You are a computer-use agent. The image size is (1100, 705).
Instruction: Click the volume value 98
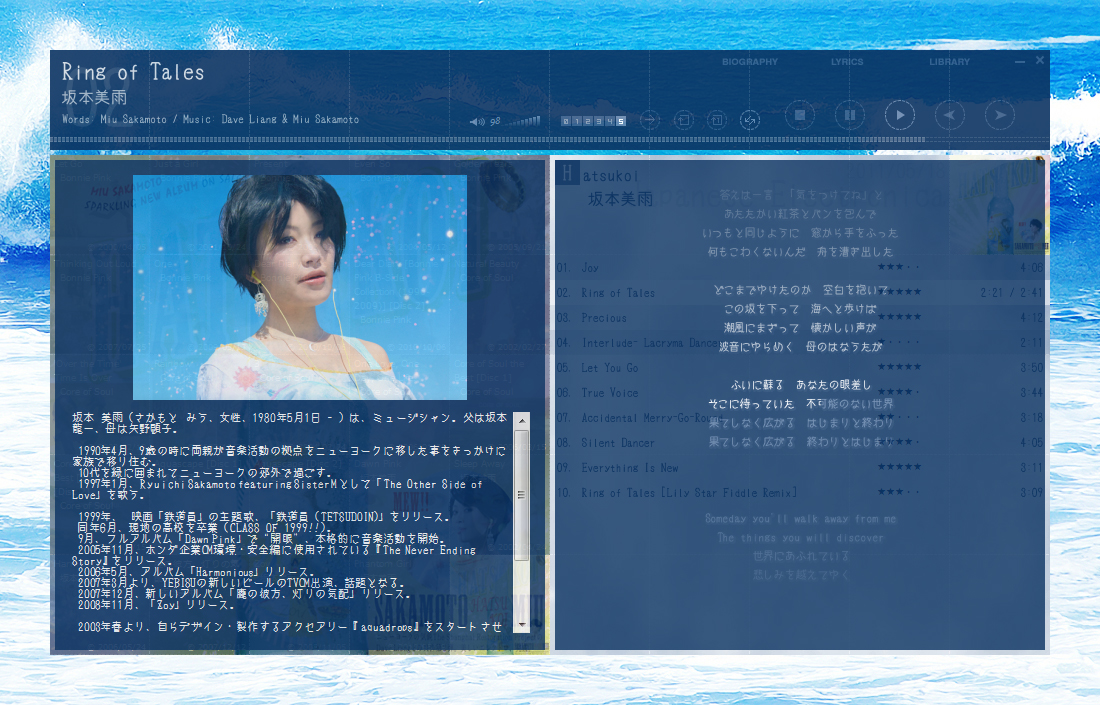(495, 121)
